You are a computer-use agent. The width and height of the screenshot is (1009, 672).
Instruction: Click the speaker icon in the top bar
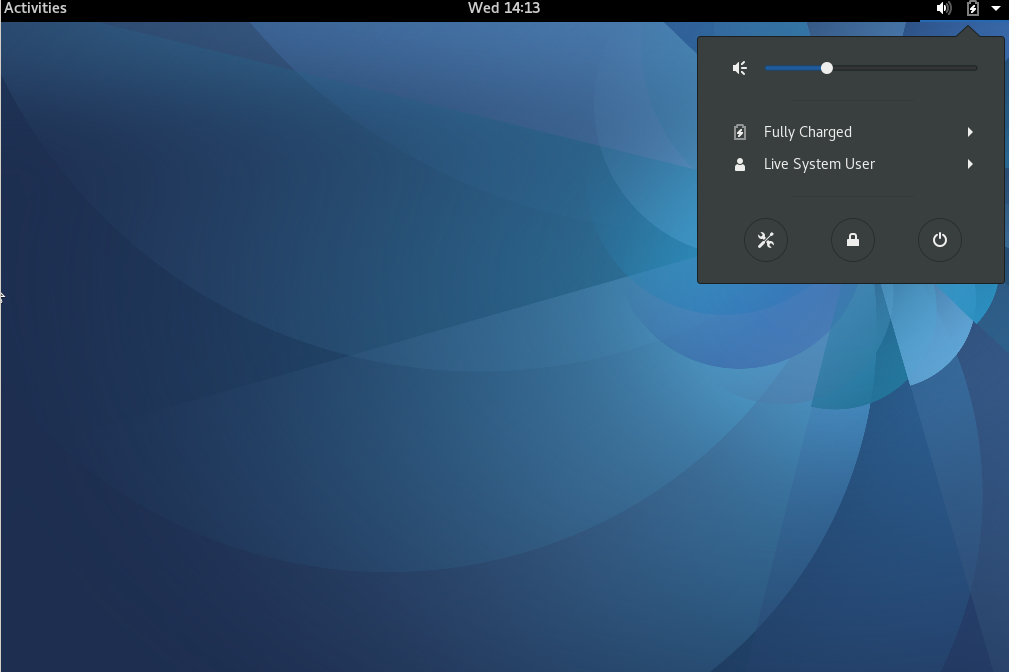coord(941,8)
